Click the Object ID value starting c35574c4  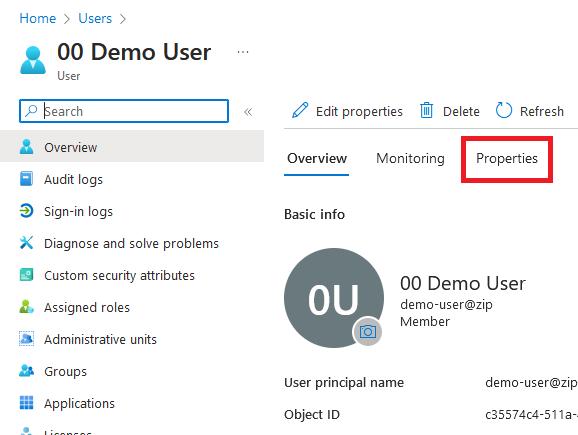[531, 415]
